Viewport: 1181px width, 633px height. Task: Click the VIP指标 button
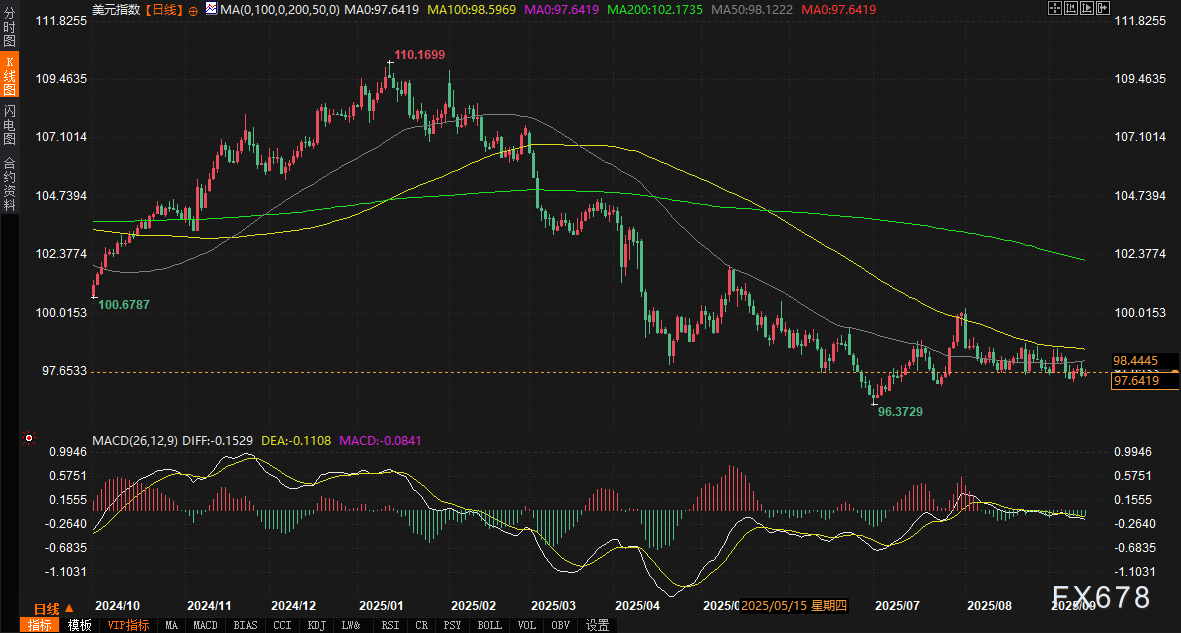point(128,625)
